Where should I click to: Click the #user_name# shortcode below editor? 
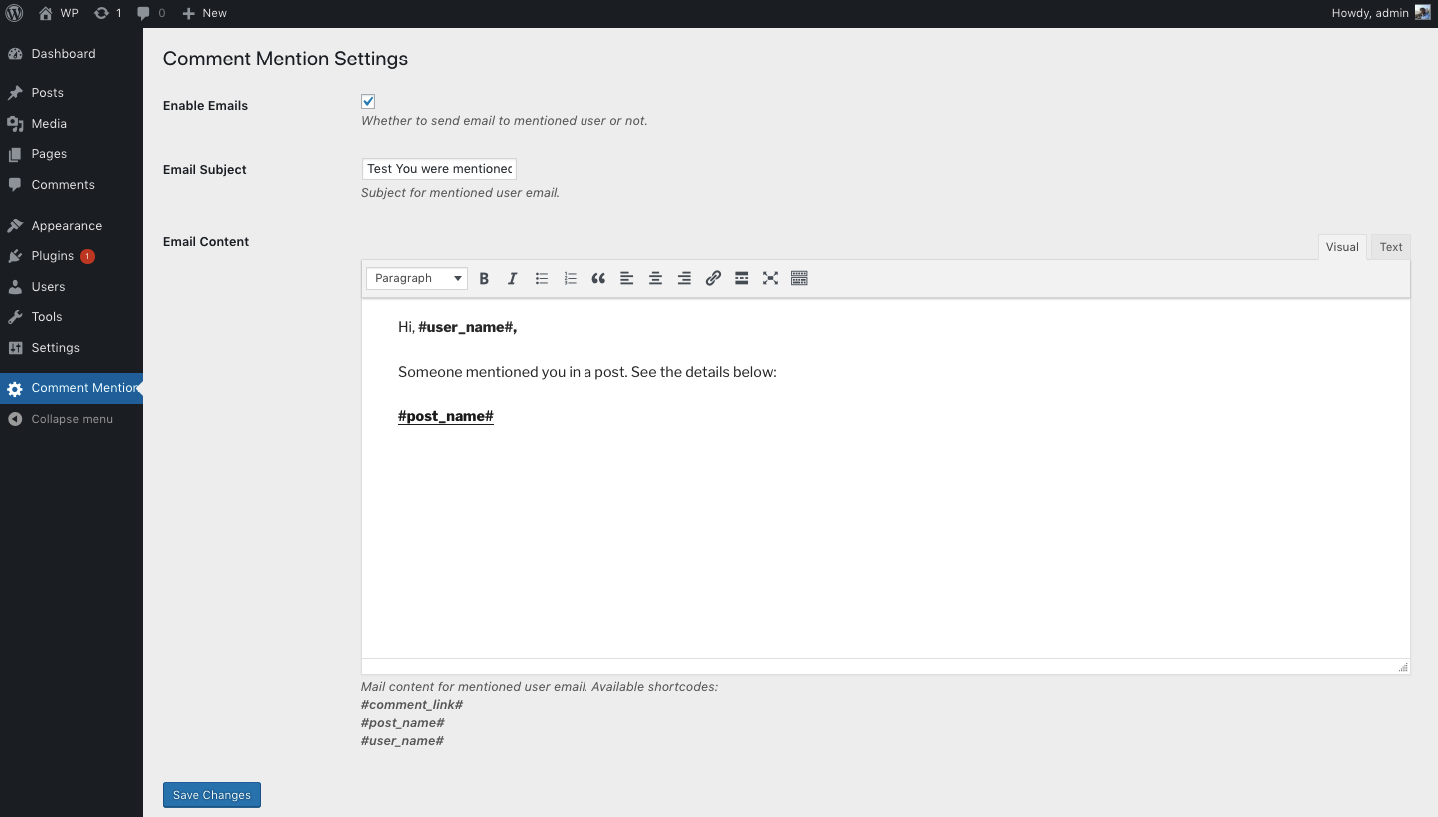point(402,741)
